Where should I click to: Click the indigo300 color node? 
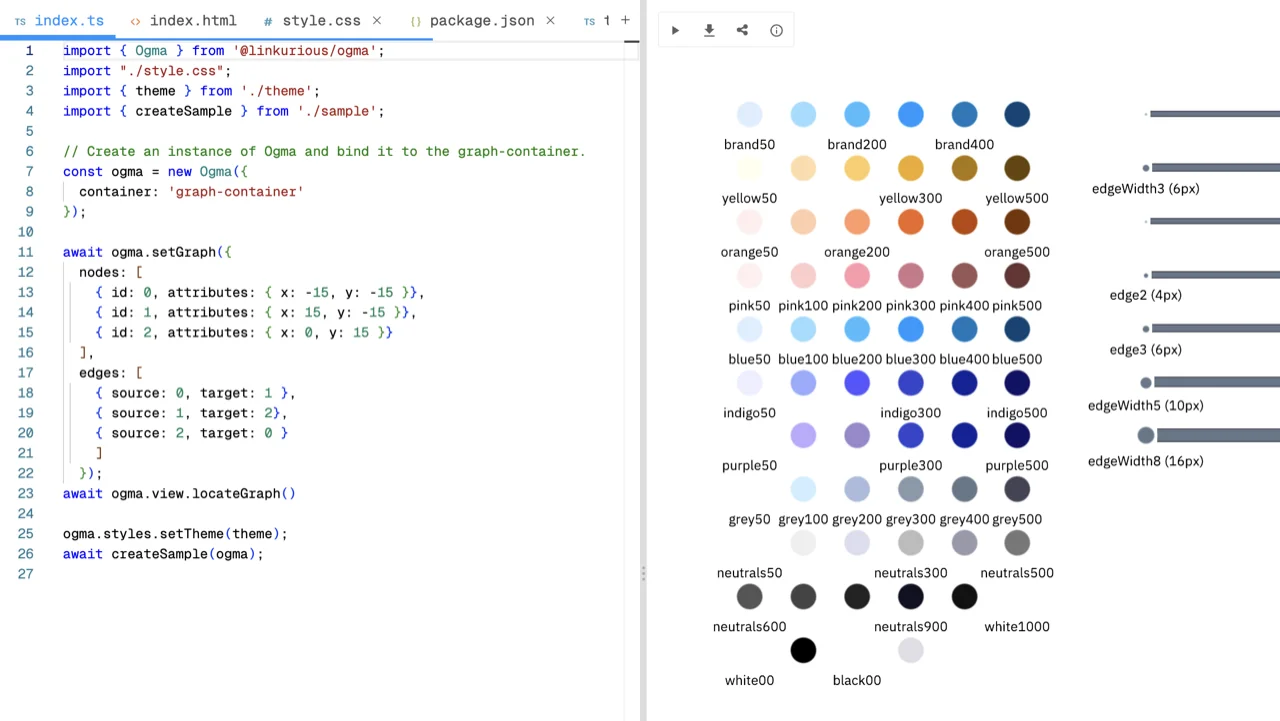point(910,382)
